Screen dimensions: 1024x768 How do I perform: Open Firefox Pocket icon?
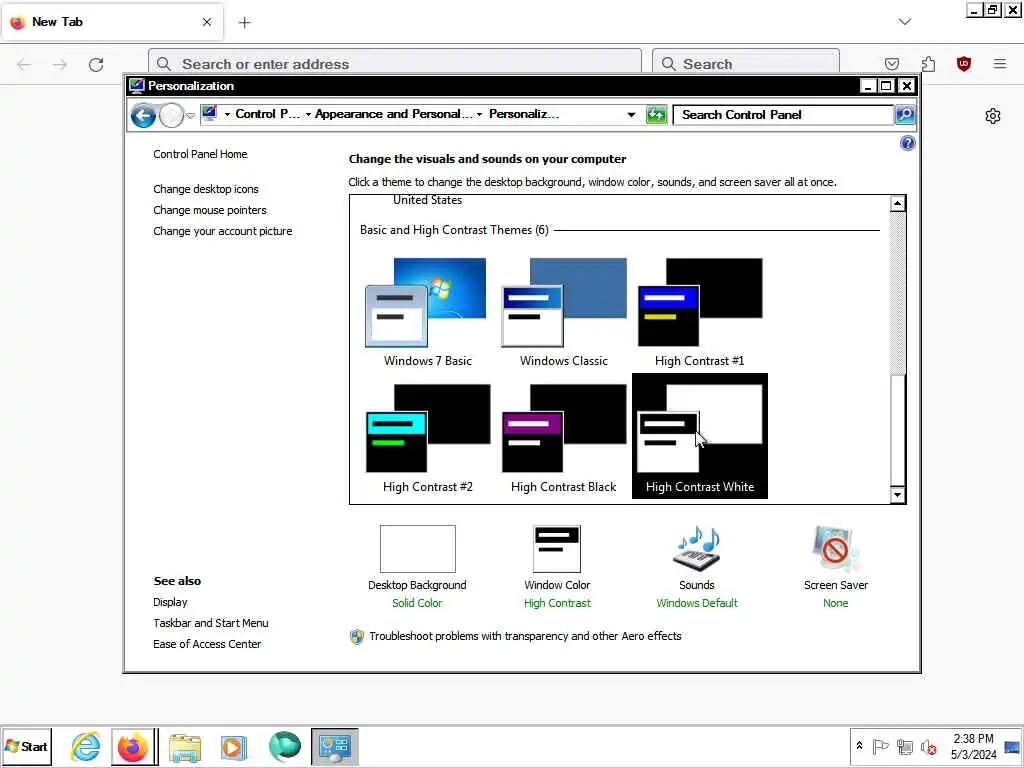[x=891, y=64]
